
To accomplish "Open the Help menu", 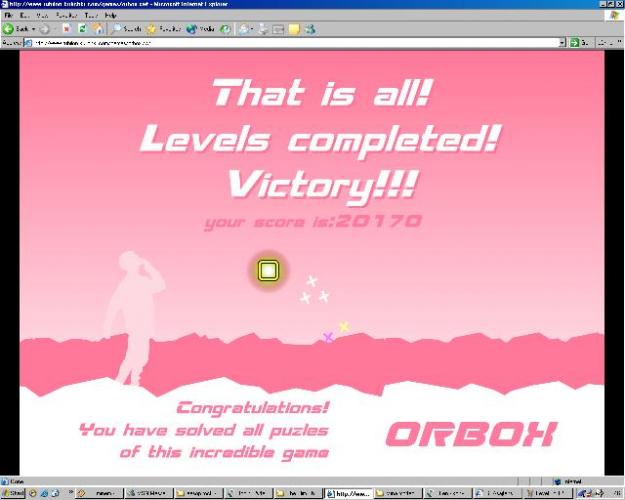I will 110,15.
